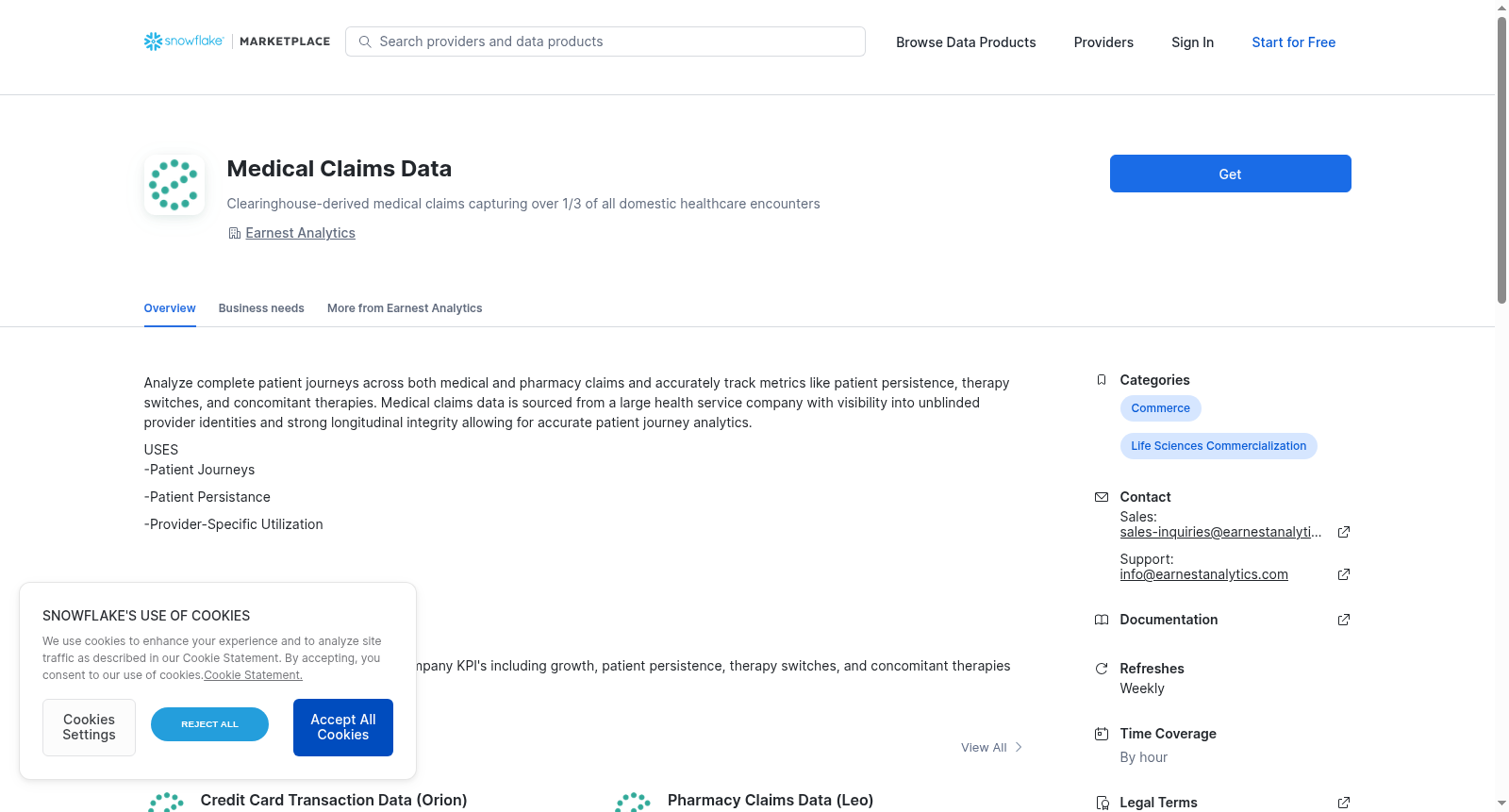
Task: Accept All Cookies in the banner
Action: (x=343, y=727)
